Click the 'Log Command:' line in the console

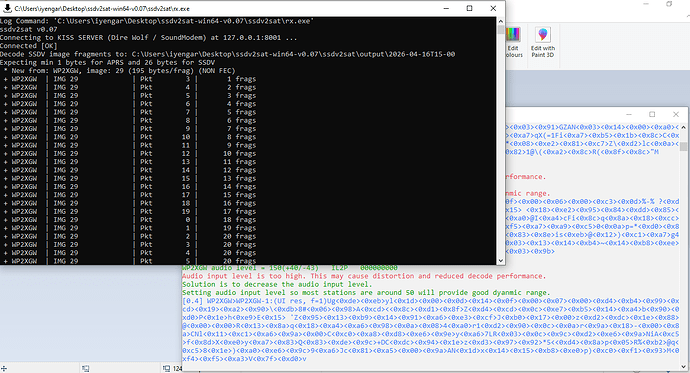(x=157, y=21)
